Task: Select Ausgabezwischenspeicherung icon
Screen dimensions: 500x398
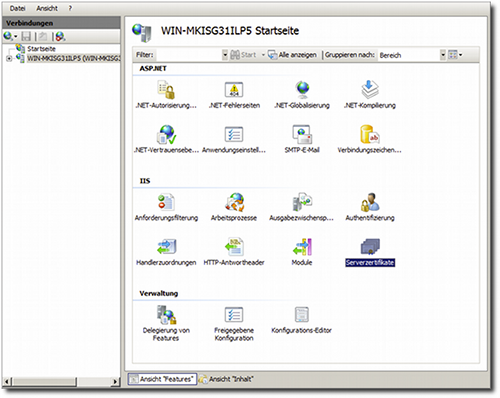Action: pos(302,202)
